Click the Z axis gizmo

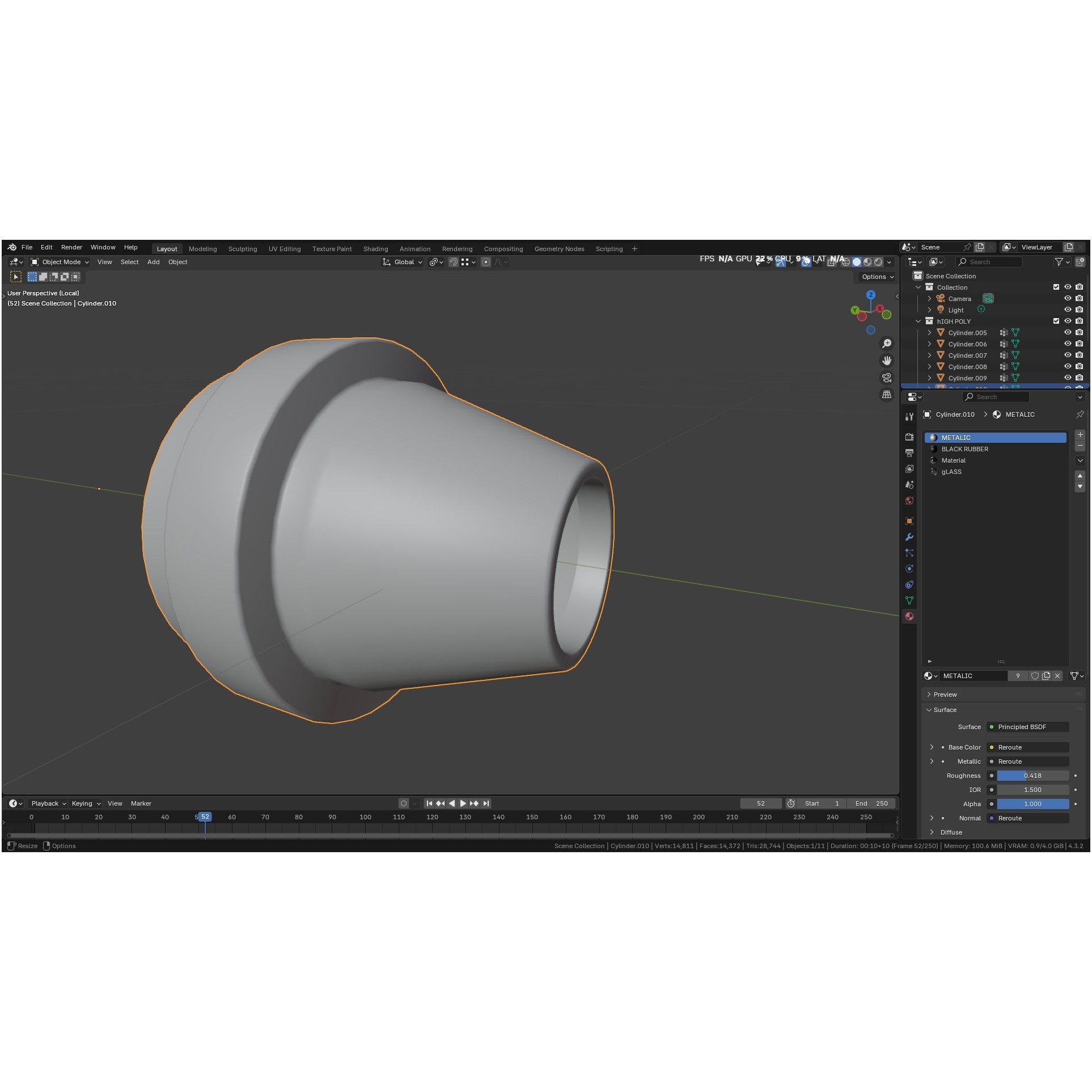click(x=871, y=295)
